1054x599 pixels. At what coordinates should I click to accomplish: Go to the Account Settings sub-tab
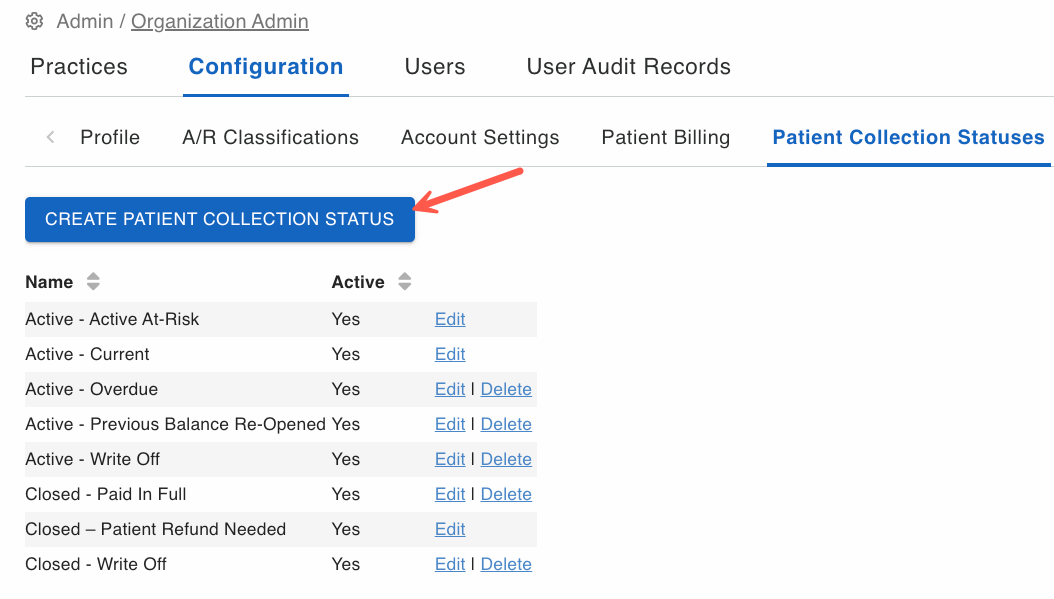[x=480, y=137]
